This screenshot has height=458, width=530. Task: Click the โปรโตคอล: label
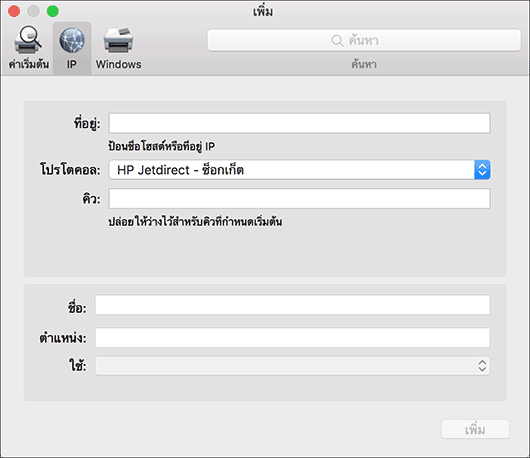[x=70, y=170]
